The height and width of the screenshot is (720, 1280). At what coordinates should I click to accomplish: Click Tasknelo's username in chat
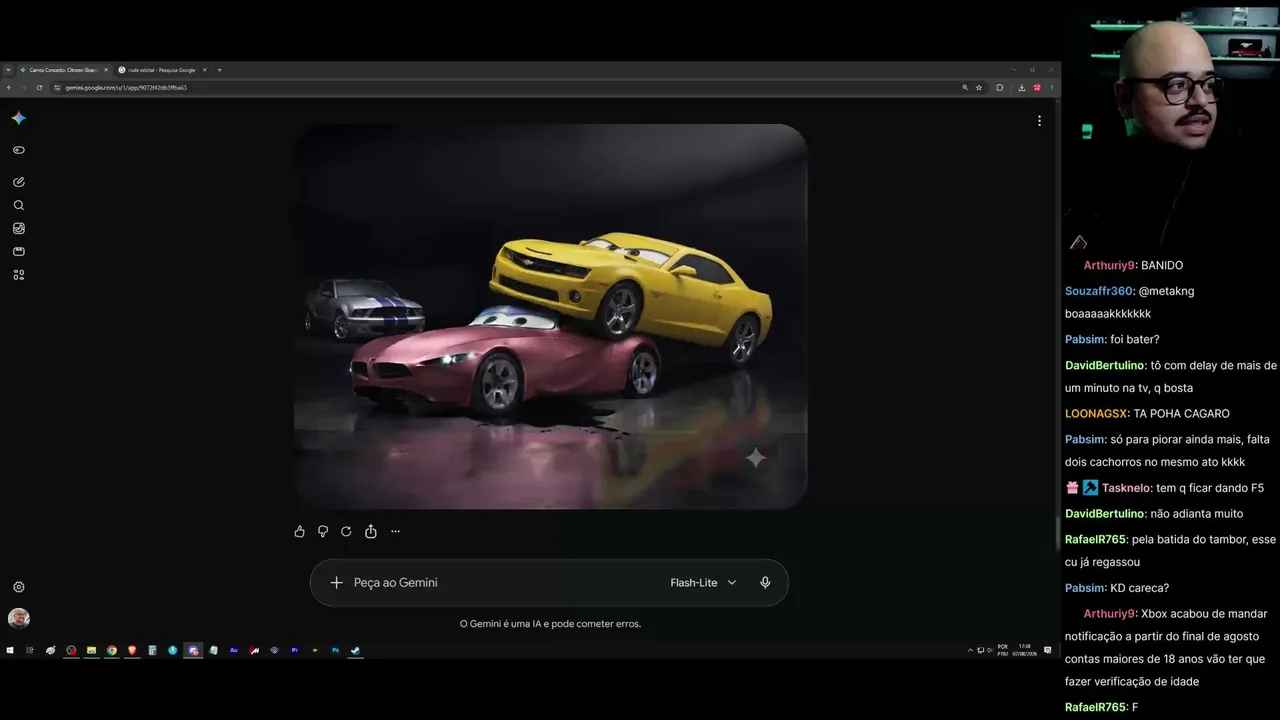(1126, 488)
